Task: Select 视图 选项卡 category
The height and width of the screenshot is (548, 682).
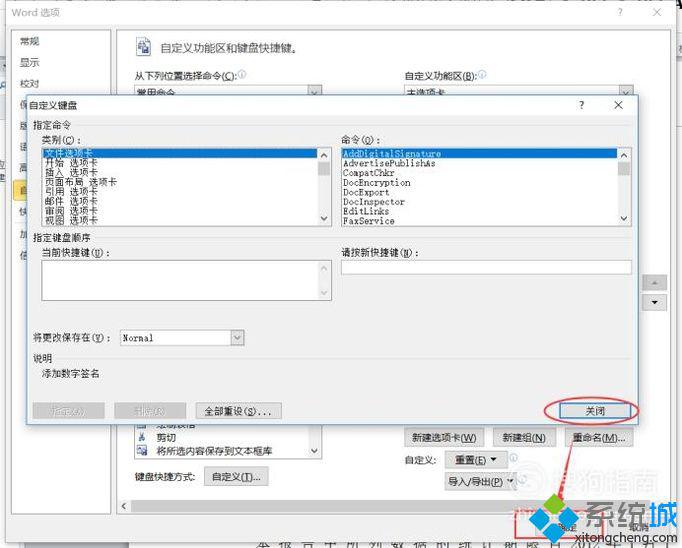Action: 180,220
